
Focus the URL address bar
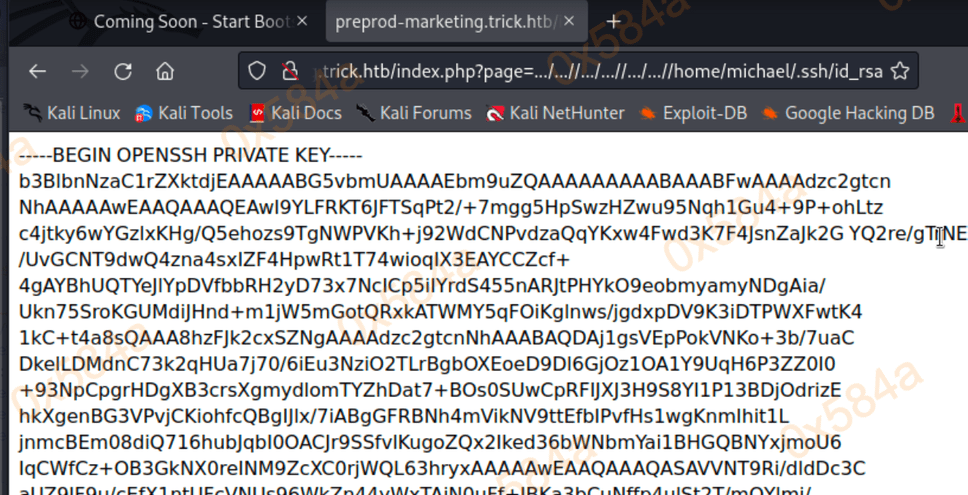pos(599,72)
